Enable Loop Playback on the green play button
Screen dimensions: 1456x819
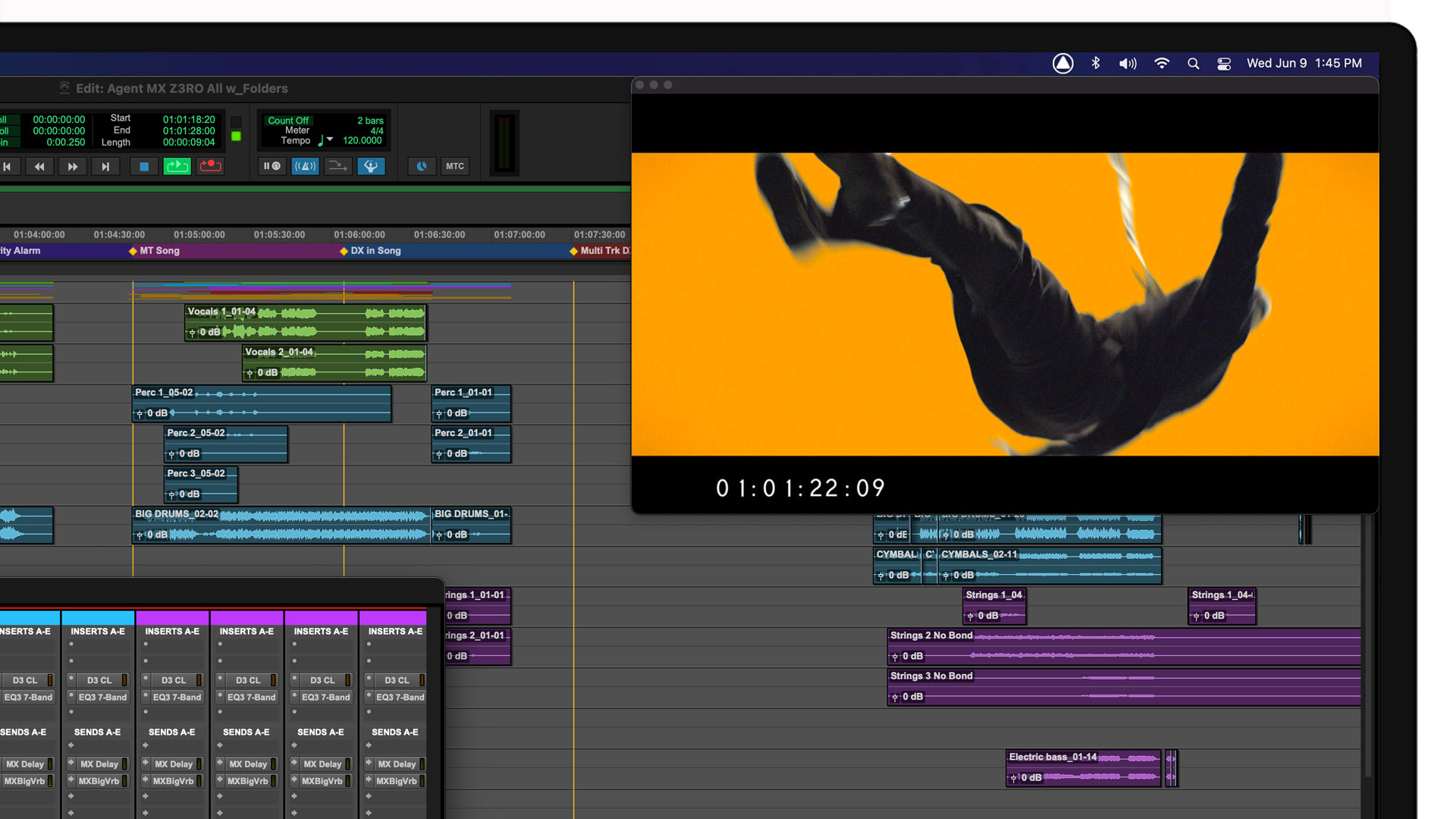tap(177, 166)
